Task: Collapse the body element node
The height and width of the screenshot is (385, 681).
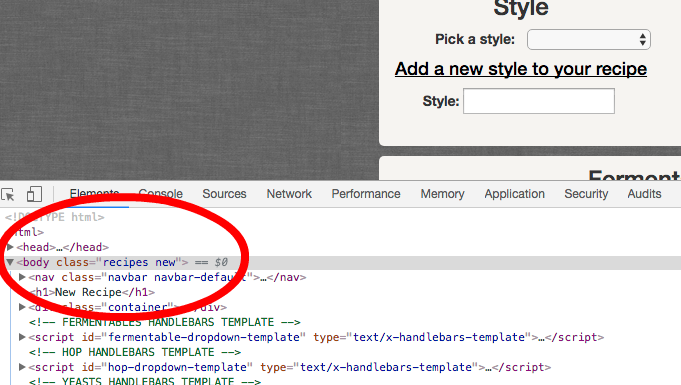Action: pyautogui.click(x=10, y=262)
